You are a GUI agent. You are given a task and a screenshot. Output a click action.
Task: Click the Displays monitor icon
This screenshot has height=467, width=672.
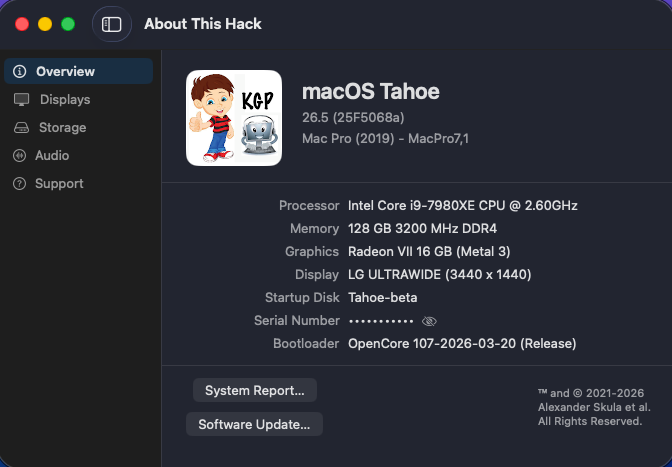coord(21,99)
